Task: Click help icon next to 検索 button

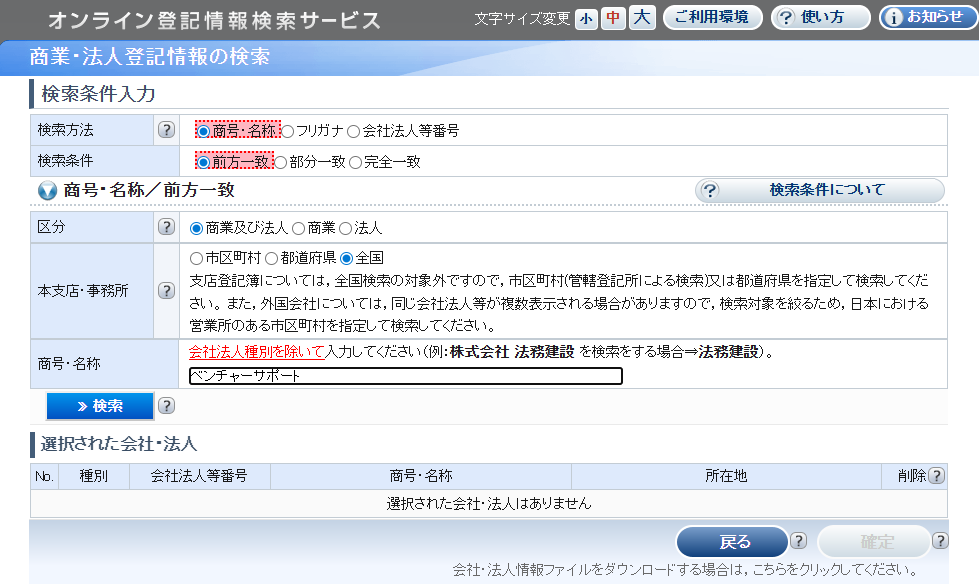Action: (x=166, y=405)
